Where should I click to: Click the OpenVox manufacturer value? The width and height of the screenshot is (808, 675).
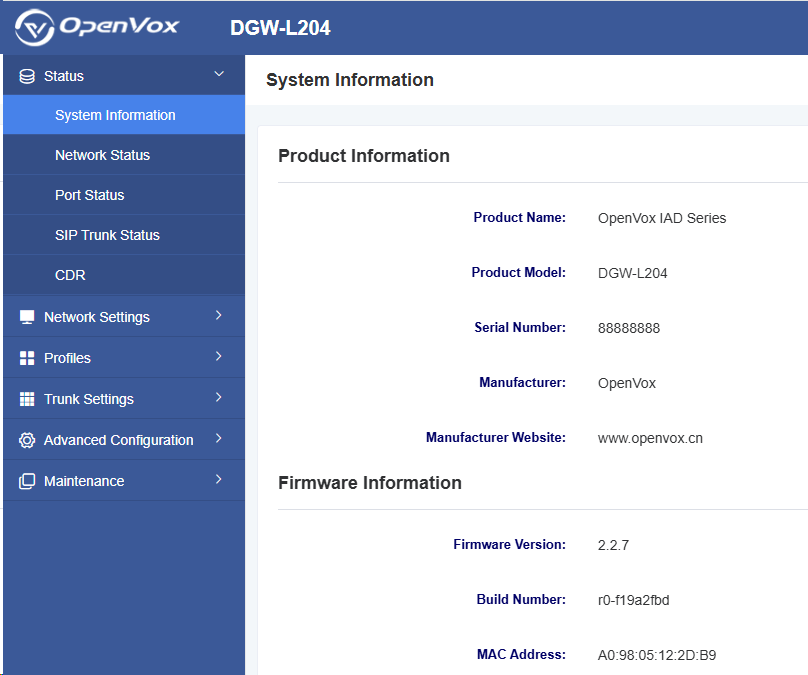pos(627,383)
